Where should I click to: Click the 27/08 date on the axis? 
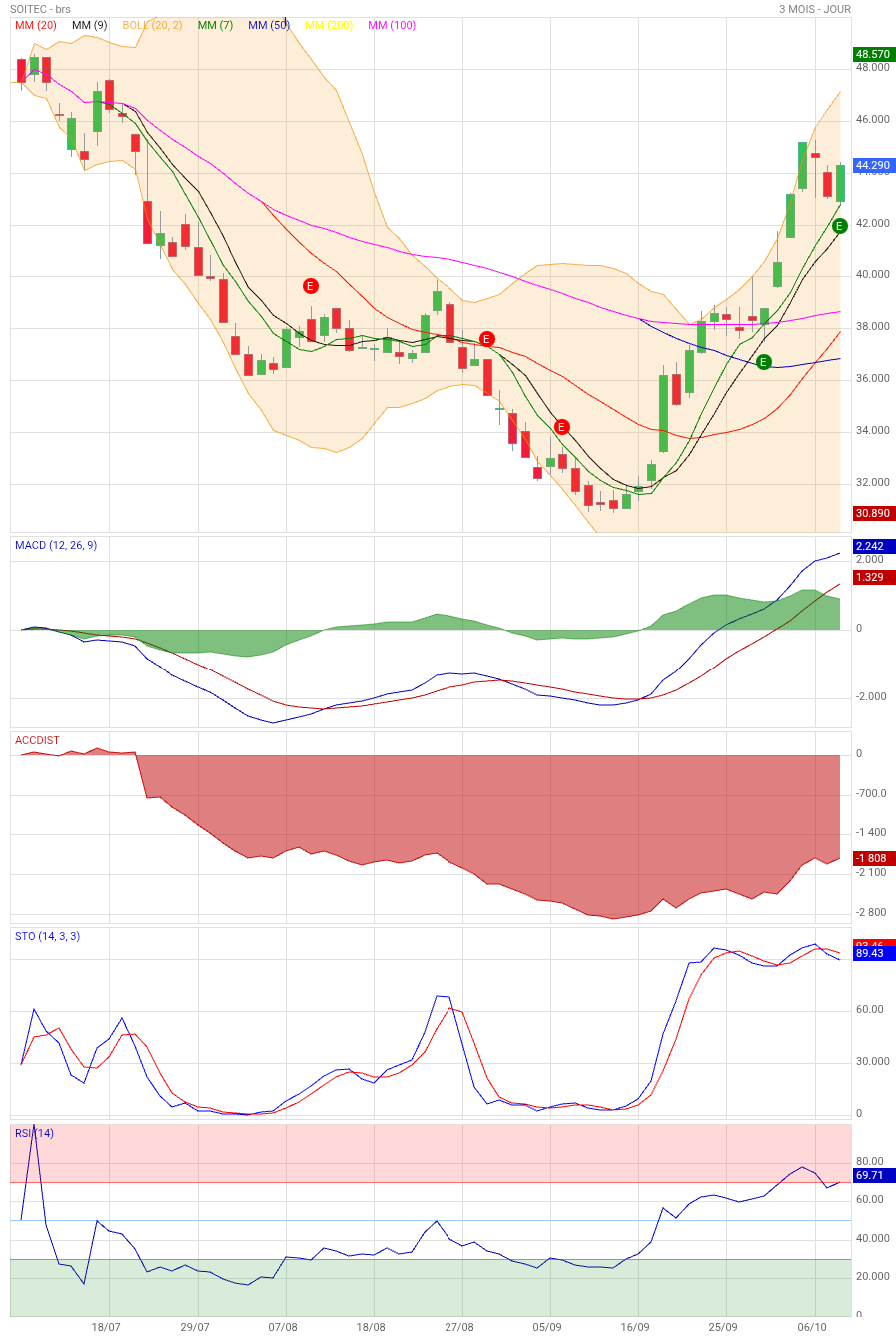459,1328
